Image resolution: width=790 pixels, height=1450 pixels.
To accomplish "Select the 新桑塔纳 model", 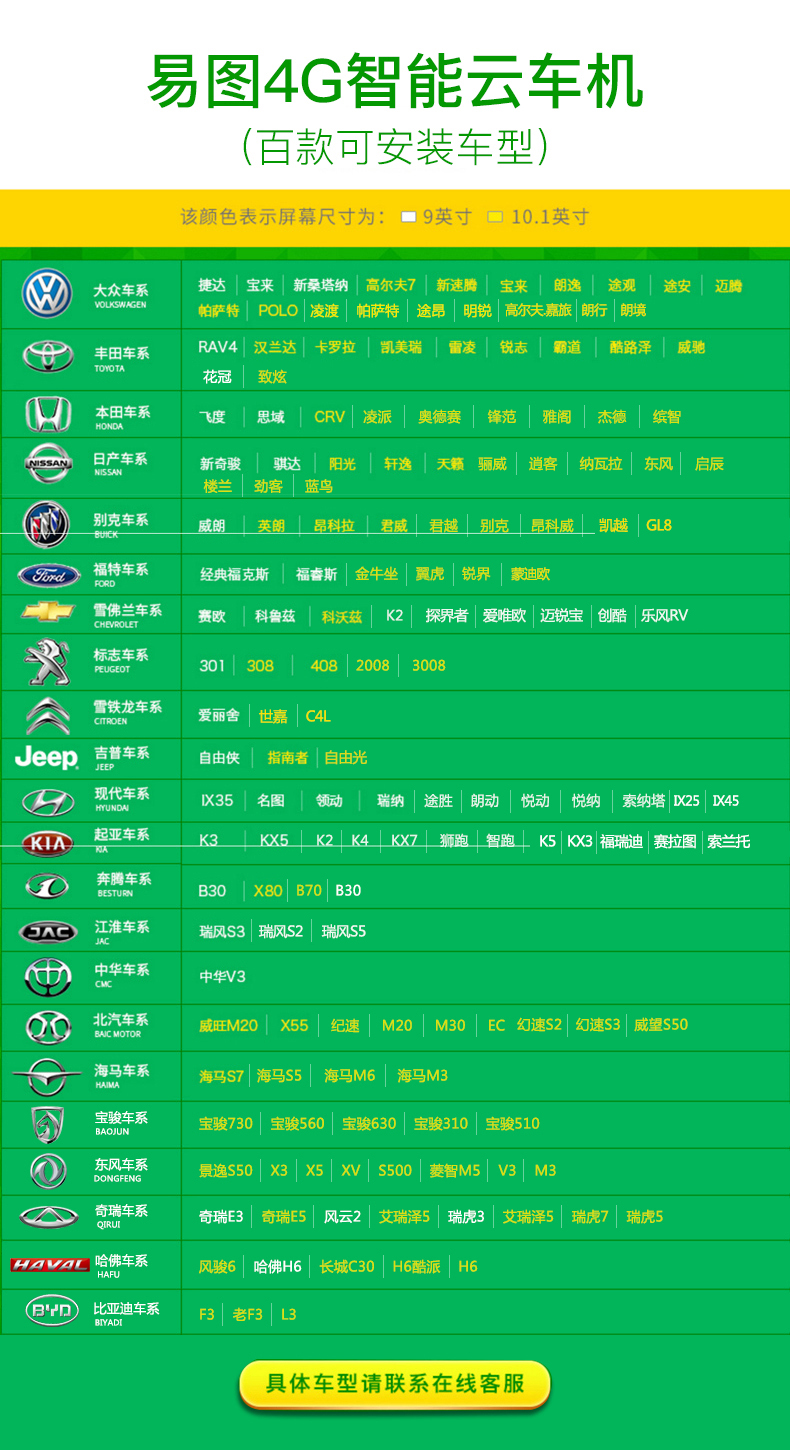I will (320, 286).
